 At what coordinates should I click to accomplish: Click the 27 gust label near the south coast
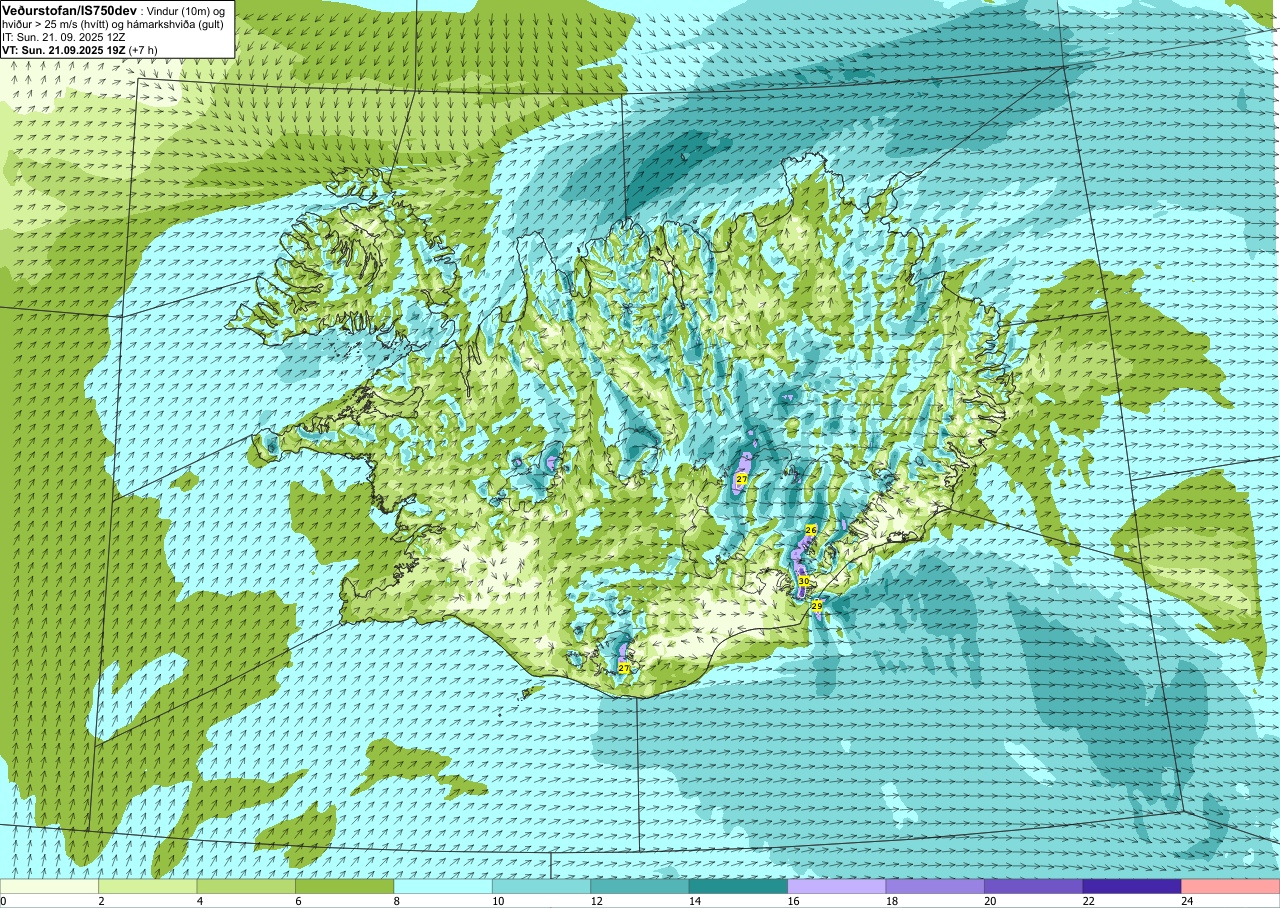coord(624,668)
